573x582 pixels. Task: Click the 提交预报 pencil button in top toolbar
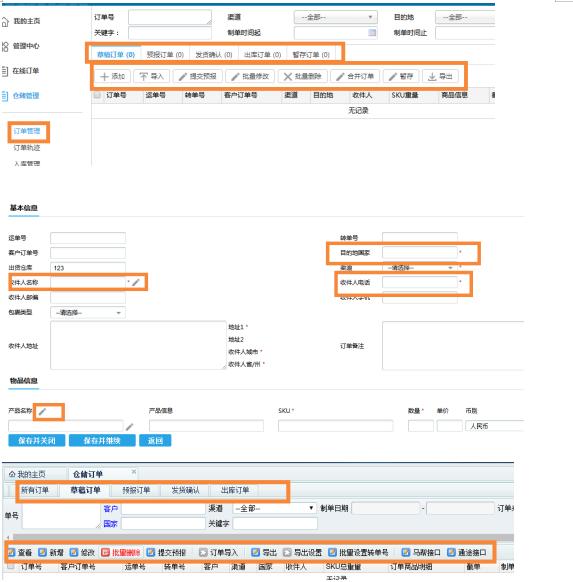197,76
